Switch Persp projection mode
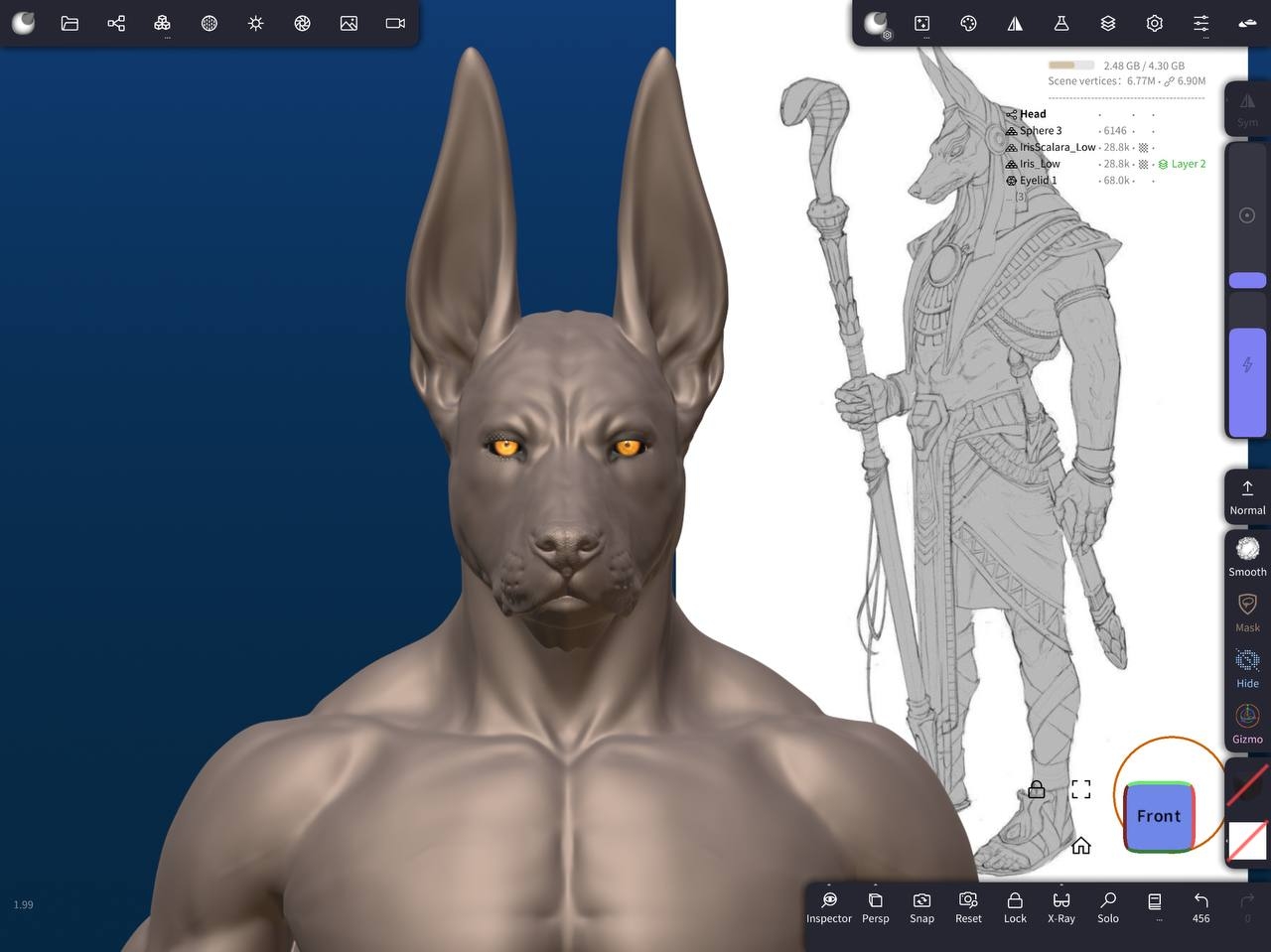The image size is (1271, 952). pos(875,906)
